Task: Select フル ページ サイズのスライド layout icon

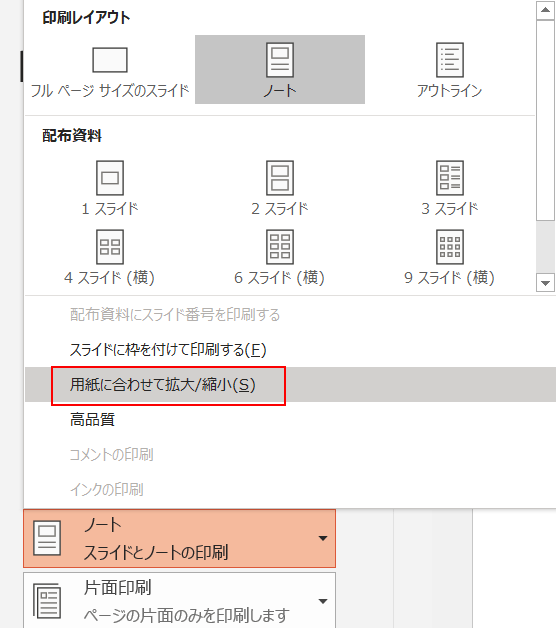Action: pos(110,70)
